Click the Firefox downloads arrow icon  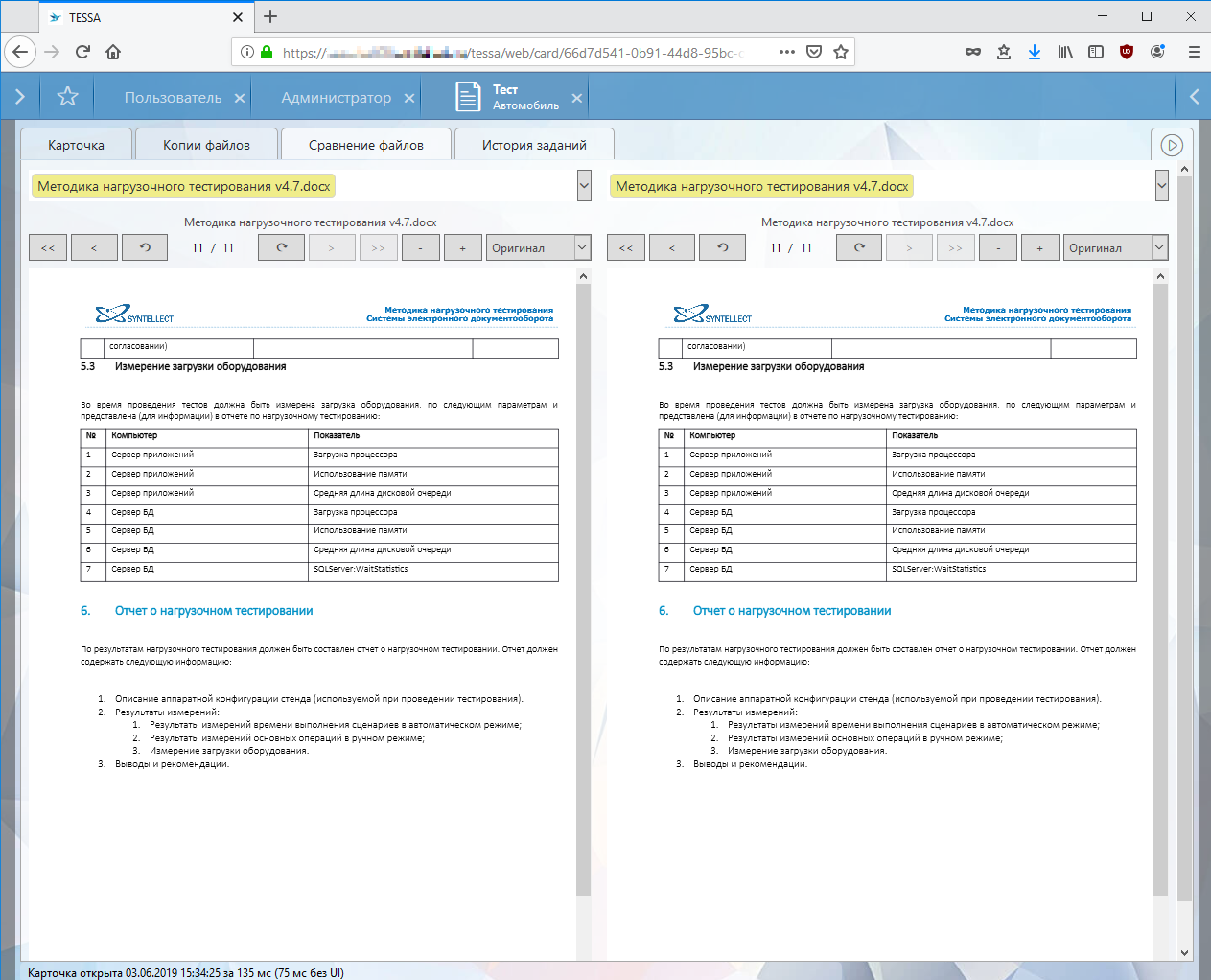click(1035, 52)
